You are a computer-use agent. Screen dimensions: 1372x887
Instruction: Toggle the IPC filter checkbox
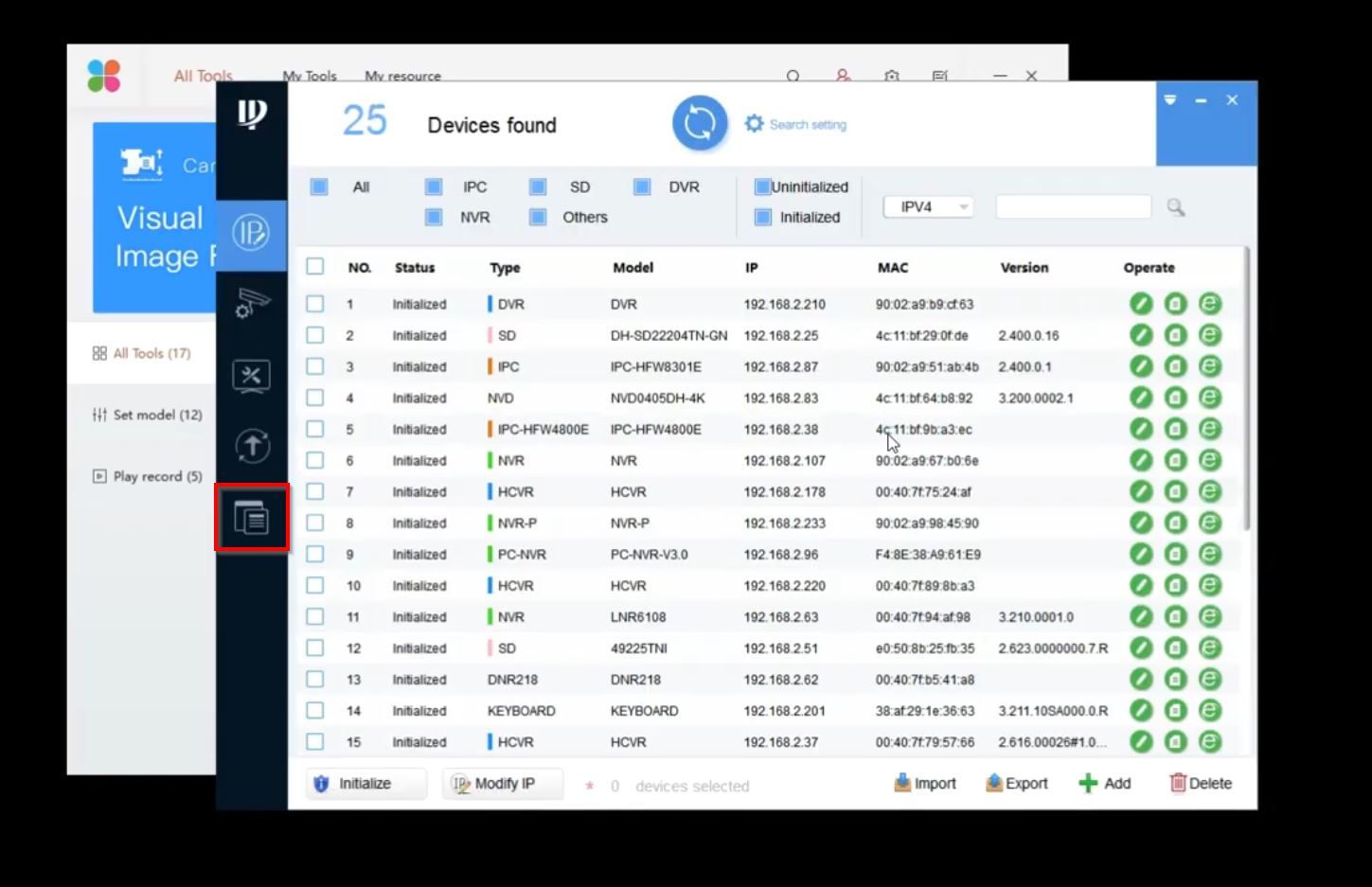point(434,186)
